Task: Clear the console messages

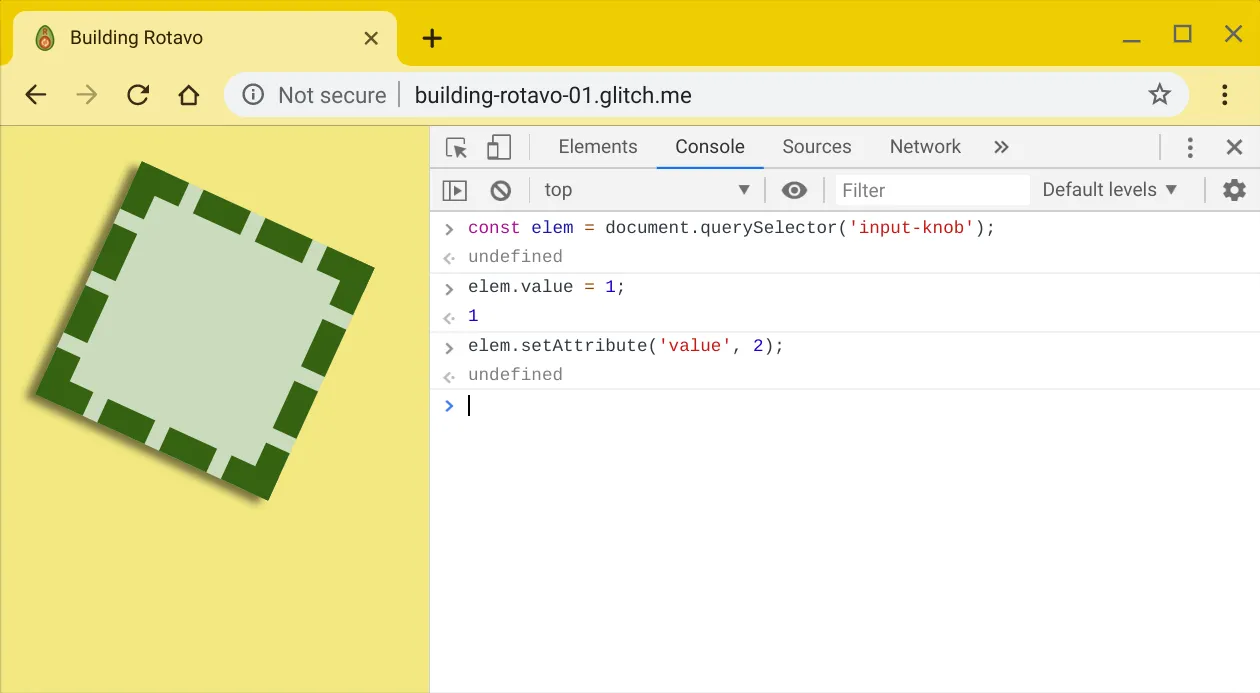Action: pyautogui.click(x=500, y=189)
